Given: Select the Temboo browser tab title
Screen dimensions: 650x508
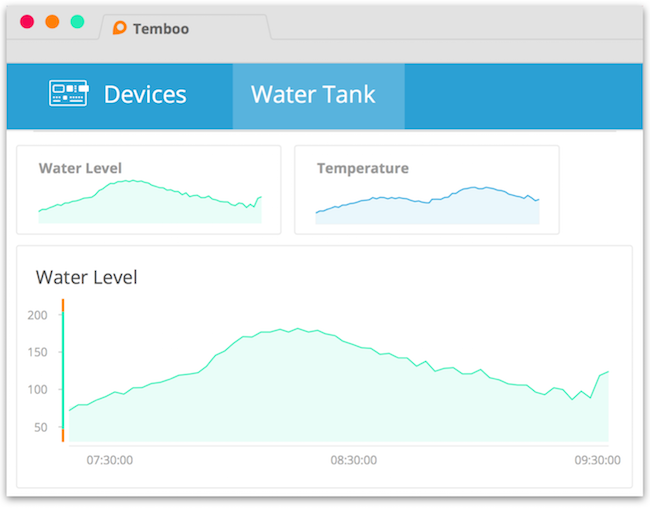Looking at the screenshot, I should point(160,29).
